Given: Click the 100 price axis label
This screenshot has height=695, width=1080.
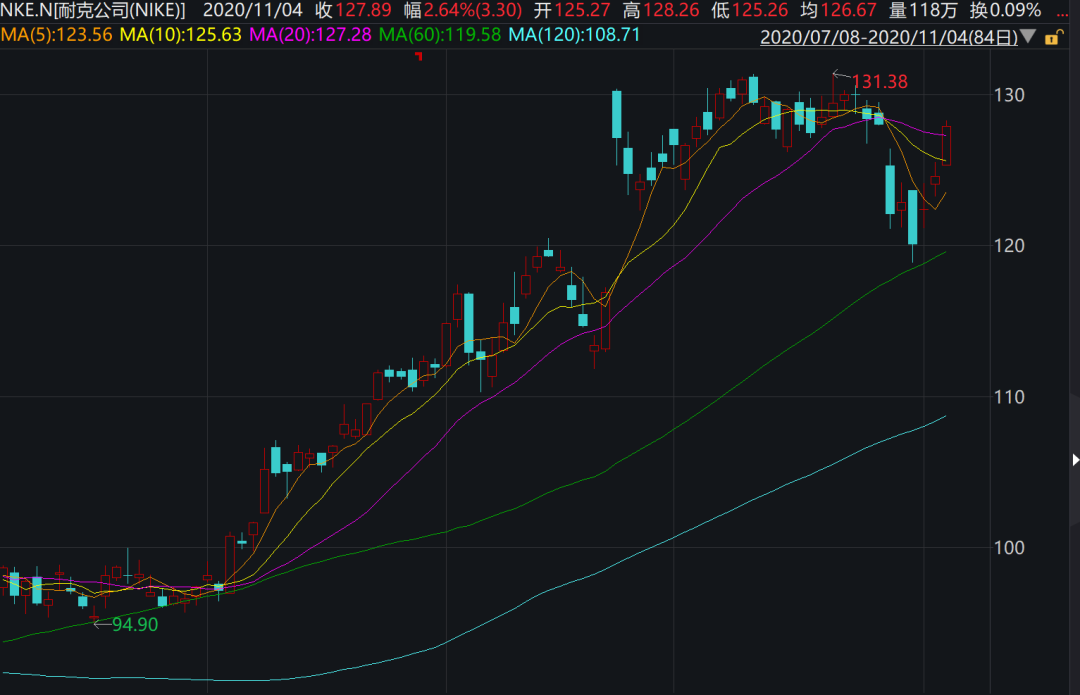Looking at the screenshot, I should (1011, 548).
